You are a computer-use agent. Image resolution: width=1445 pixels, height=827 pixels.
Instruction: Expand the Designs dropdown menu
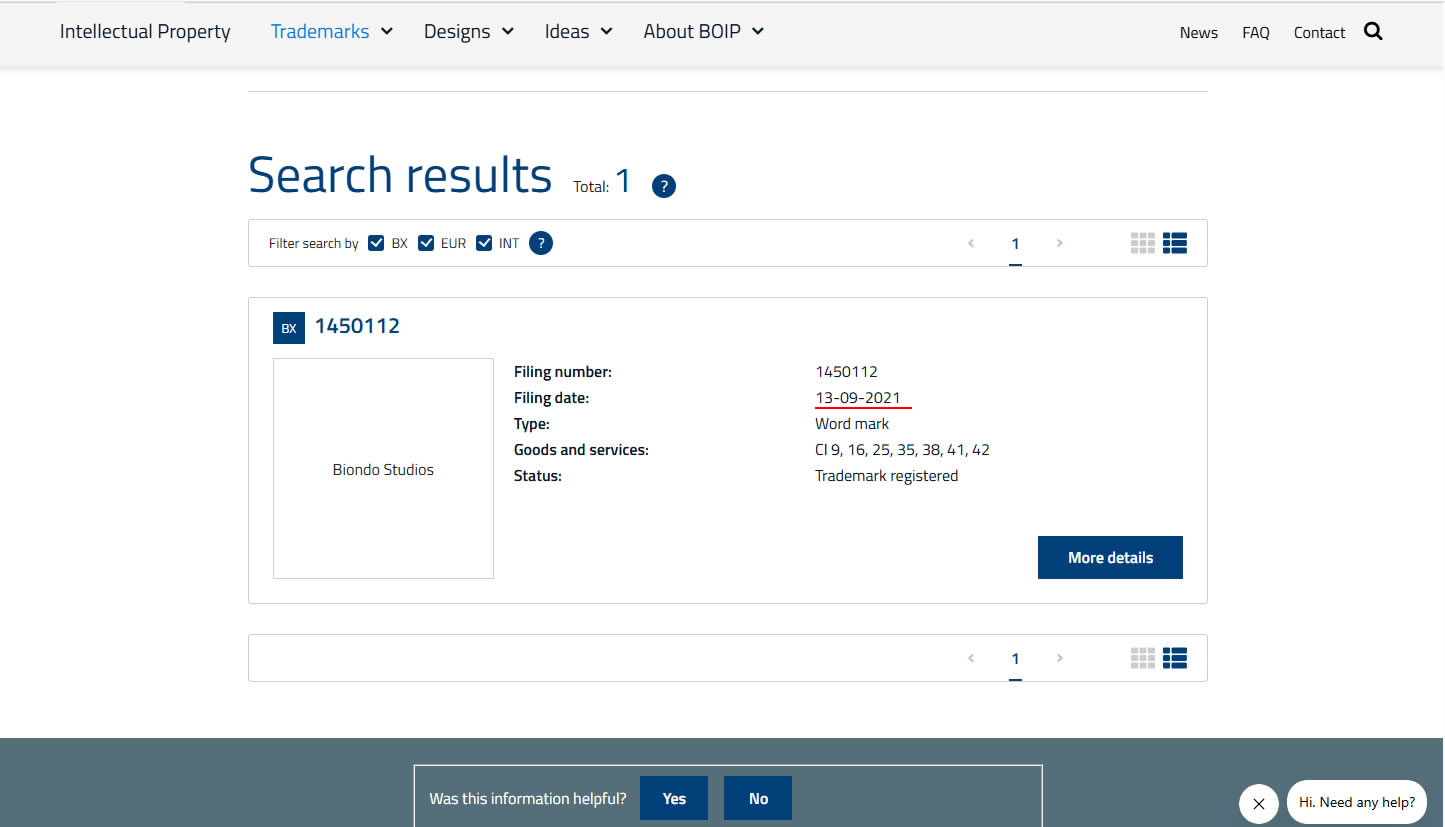[468, 32]
